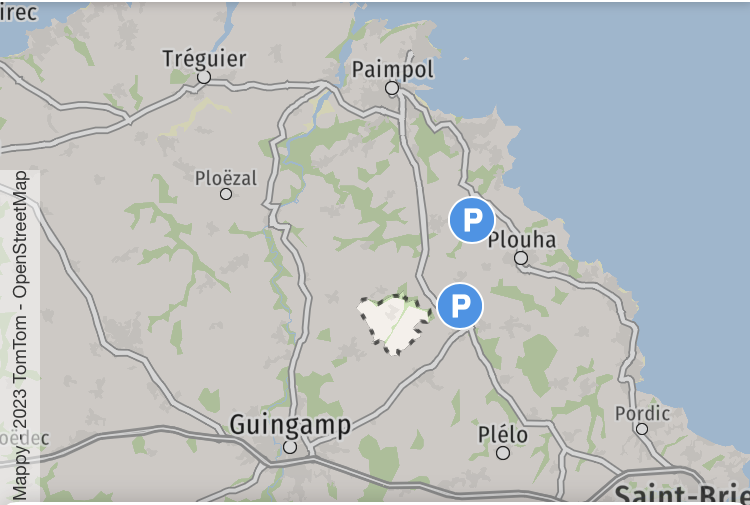Click the Tréguier name label

204,58
